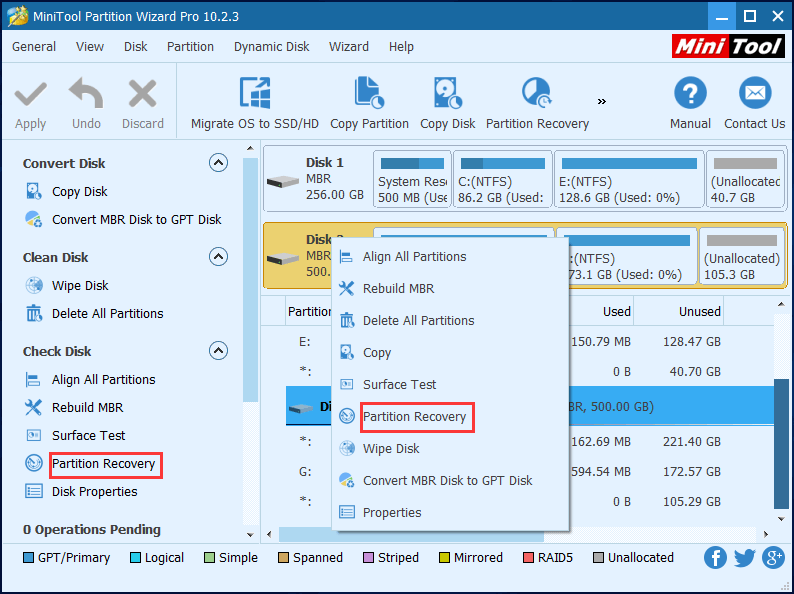Click Partition Recovery link in sidebar

[x=104, y=463]
